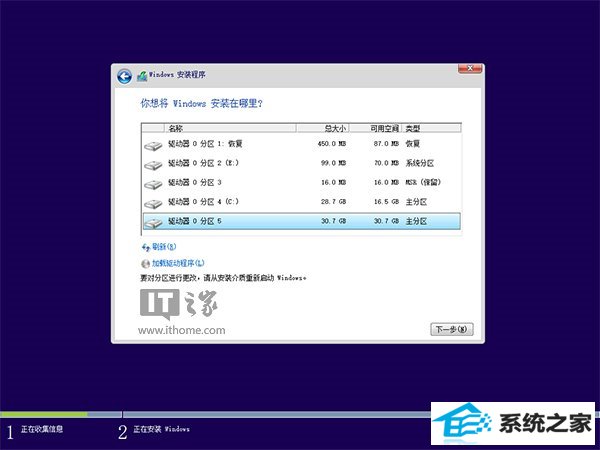The image size is (600, 450).
Task: Select row 驱动器 0 分区 2 (E:)
Action: [302, 163]
